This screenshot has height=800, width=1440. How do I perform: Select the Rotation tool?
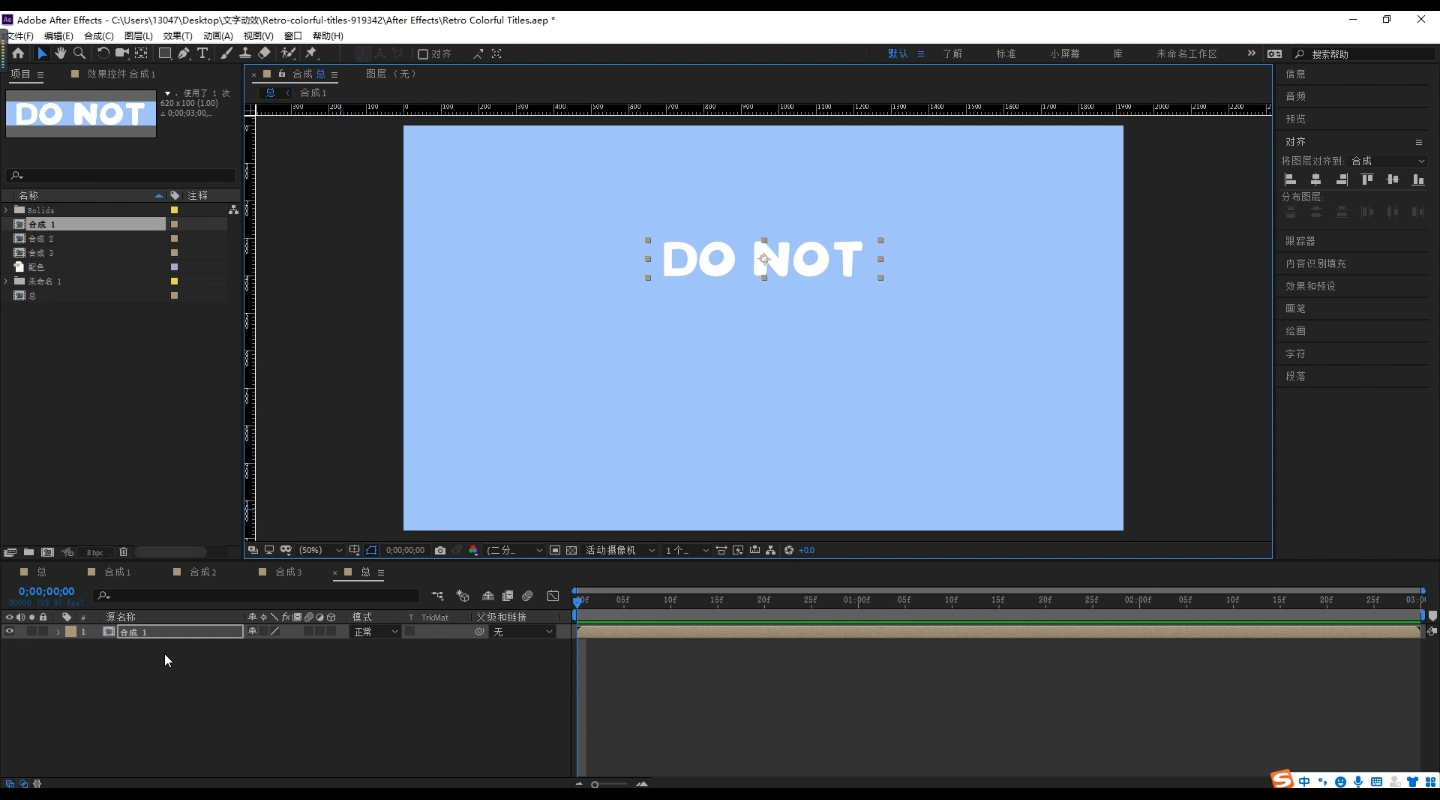103,54
